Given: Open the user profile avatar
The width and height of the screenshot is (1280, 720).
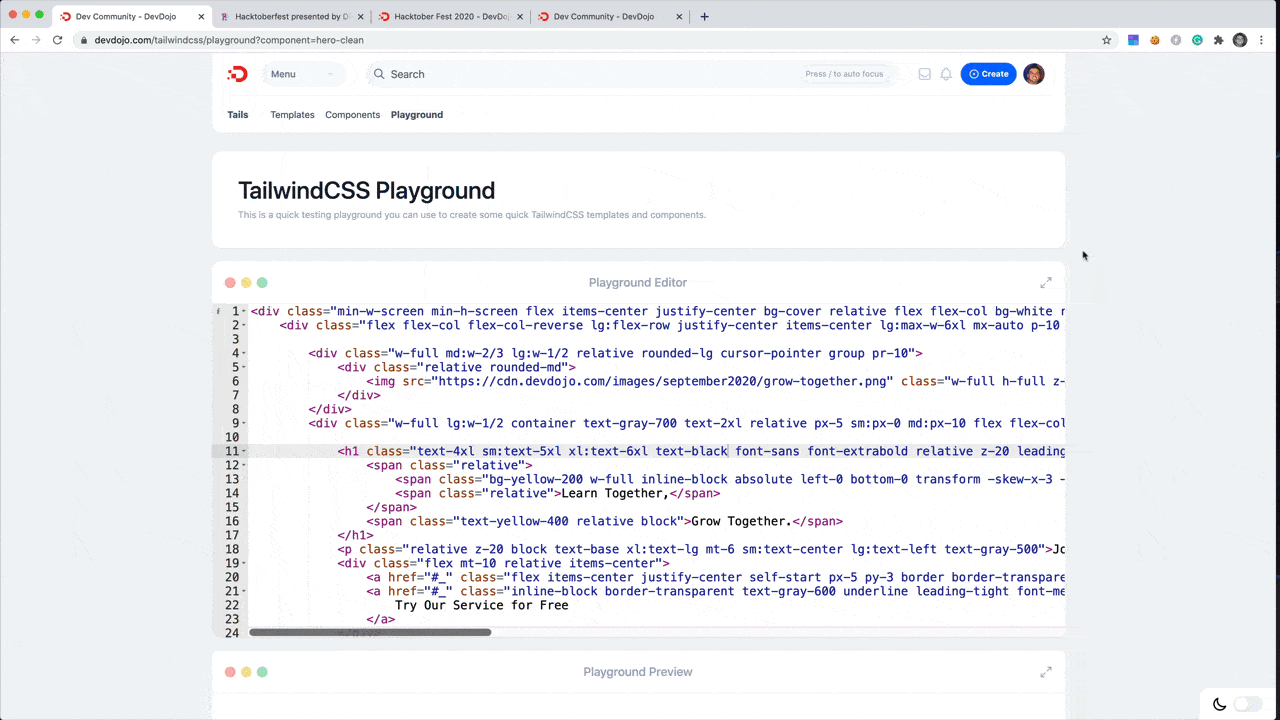Looking at the screenshot, I should (1034, 74).
